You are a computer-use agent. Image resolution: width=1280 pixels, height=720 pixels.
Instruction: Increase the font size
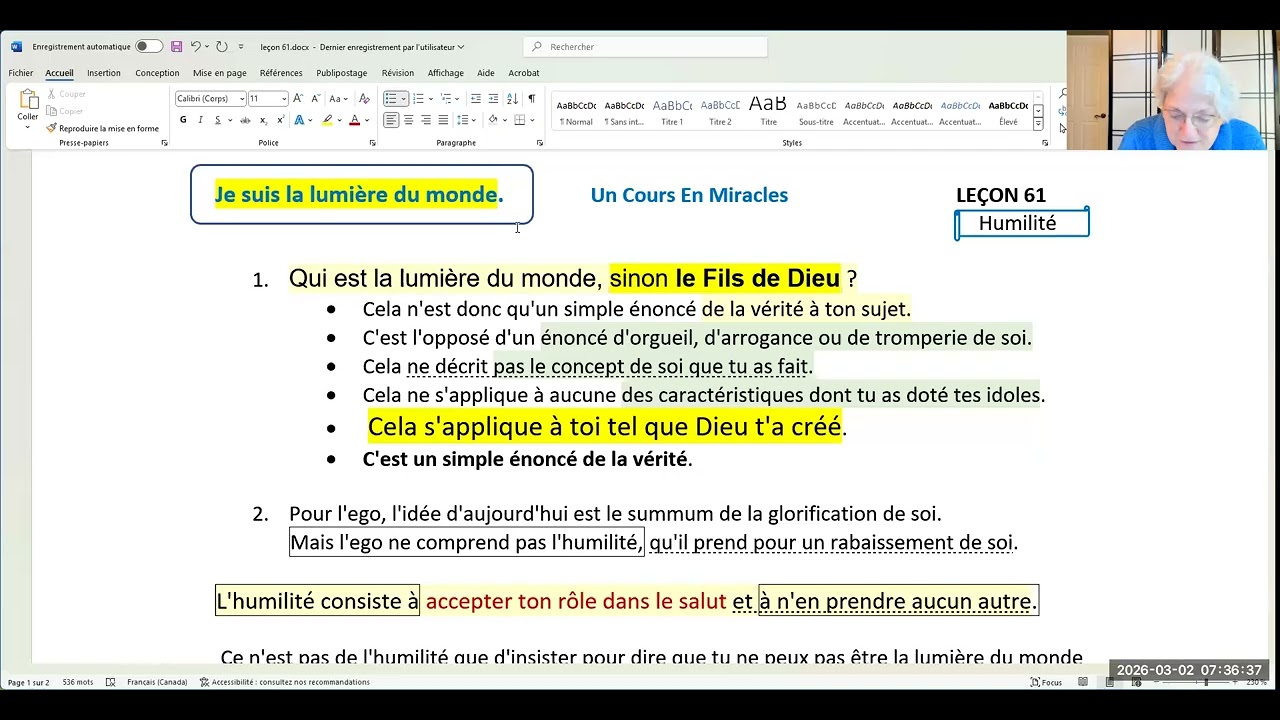[298, 98]
